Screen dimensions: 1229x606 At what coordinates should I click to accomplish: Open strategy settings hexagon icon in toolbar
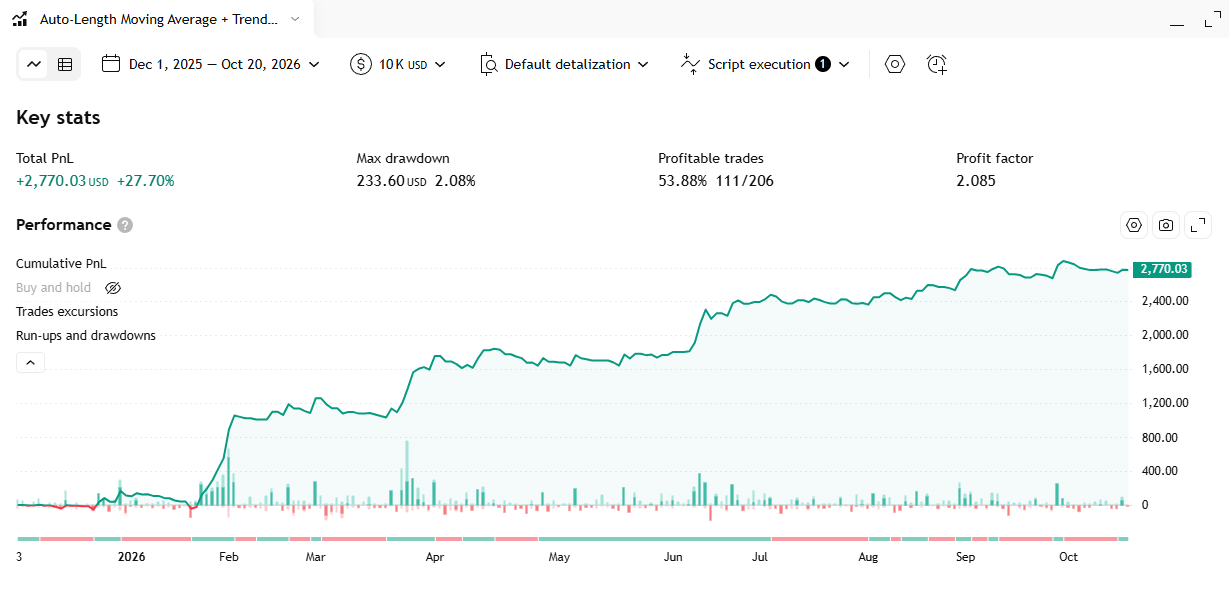895,64
